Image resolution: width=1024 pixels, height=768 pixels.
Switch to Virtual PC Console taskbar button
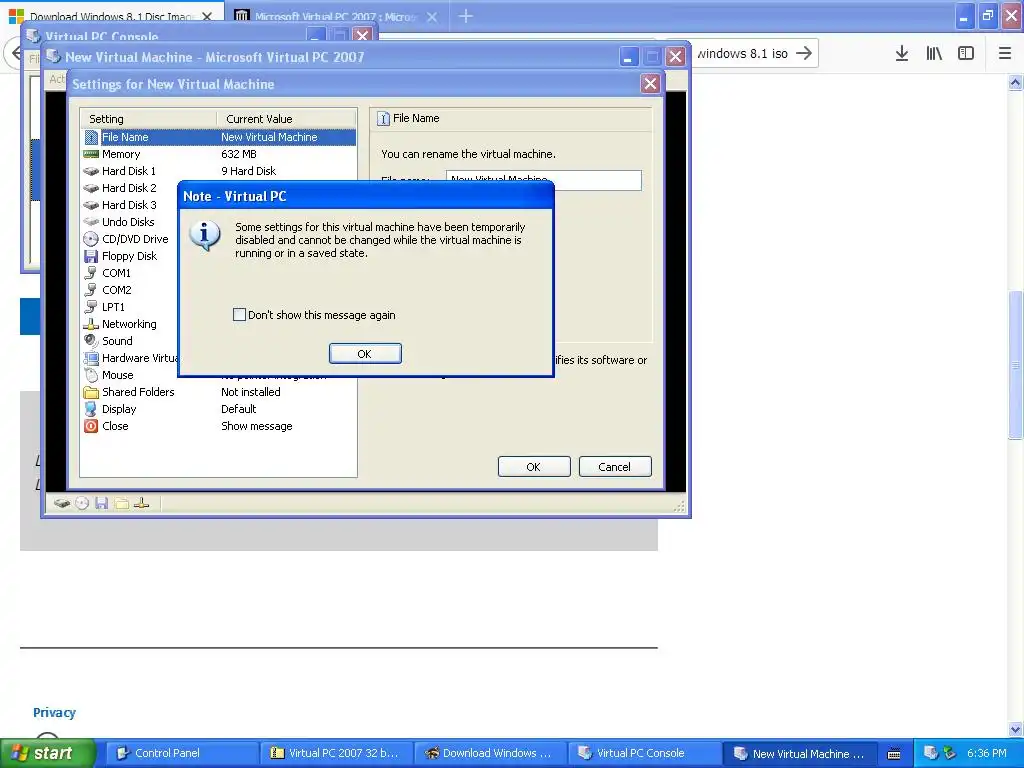point(644,753)
